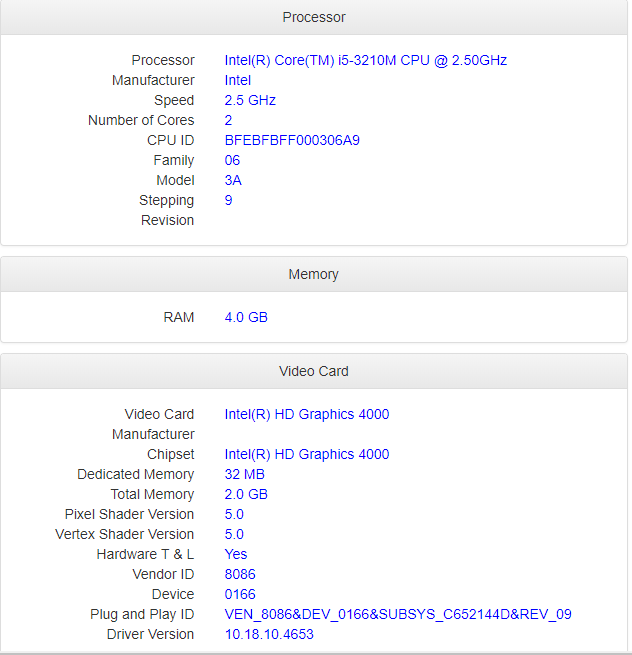
Task: Click the 'Model' label in Processor section
Action: [175, 180]
